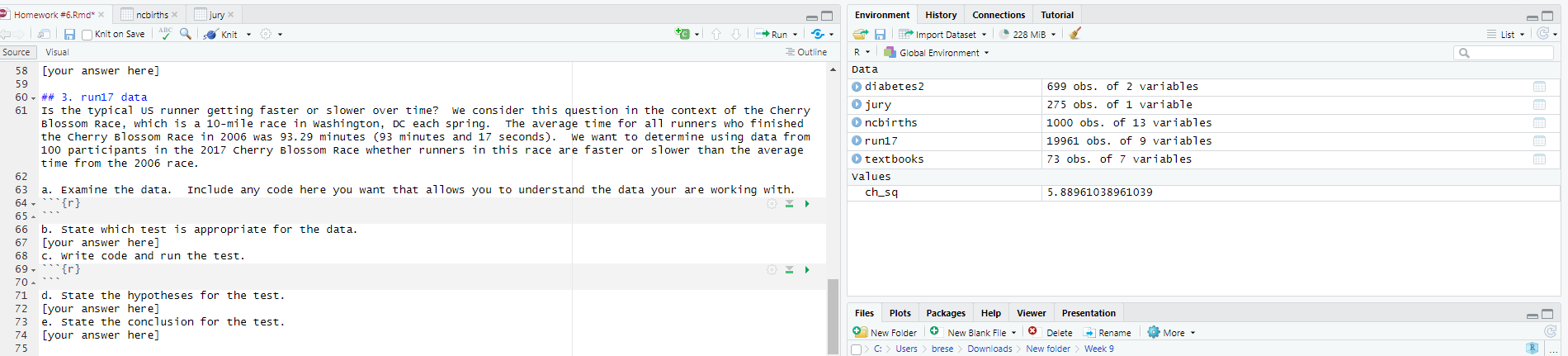The height and width of the screenshot is (356, 1568).
Task: Go to Users in path breadcrumb
Action: 906,349
